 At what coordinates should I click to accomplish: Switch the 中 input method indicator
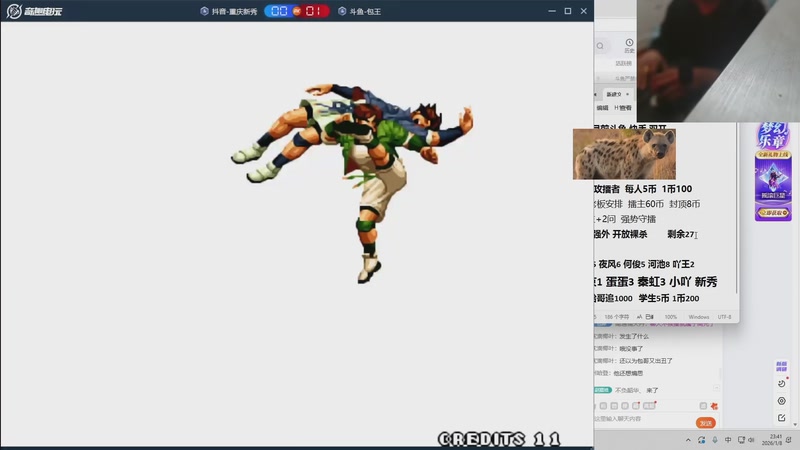(x=728, y=440)
